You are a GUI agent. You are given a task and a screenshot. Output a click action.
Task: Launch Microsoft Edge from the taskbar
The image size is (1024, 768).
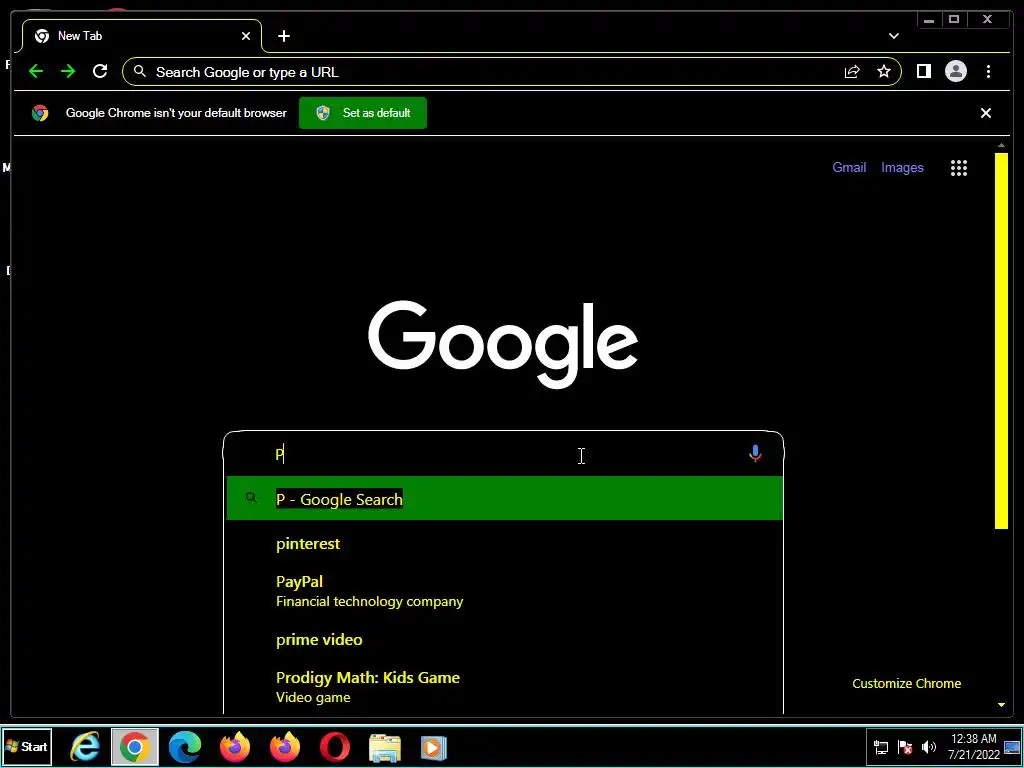pos(185,746)
